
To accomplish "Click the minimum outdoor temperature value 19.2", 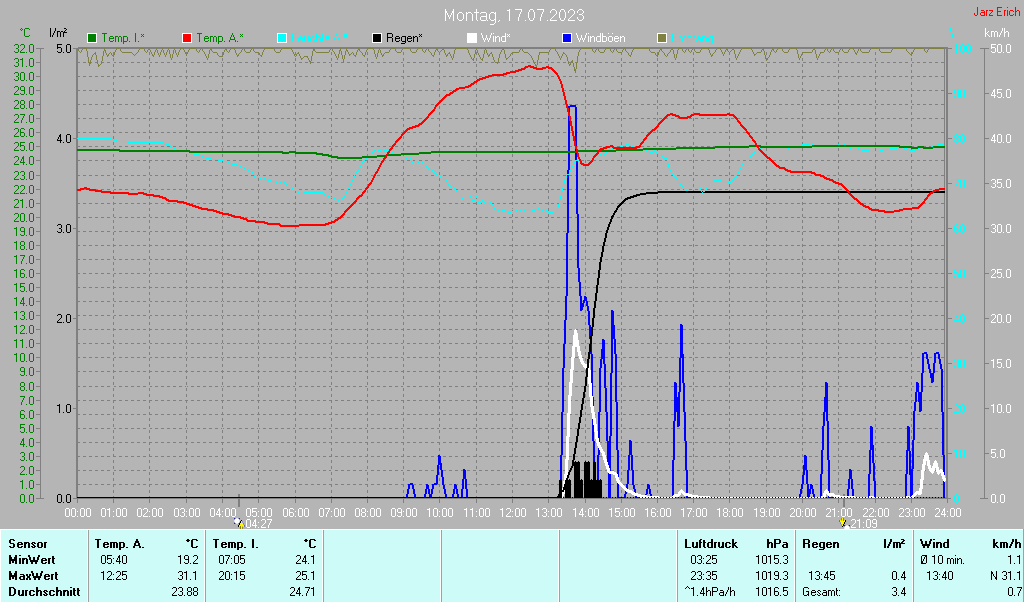I will [188, 560].
